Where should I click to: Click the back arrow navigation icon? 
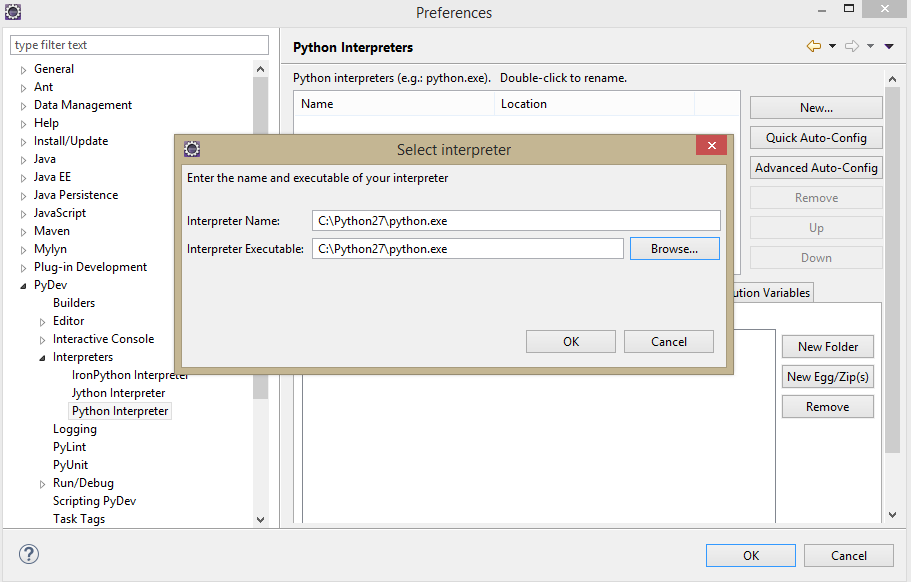click(x=814, y=46)
